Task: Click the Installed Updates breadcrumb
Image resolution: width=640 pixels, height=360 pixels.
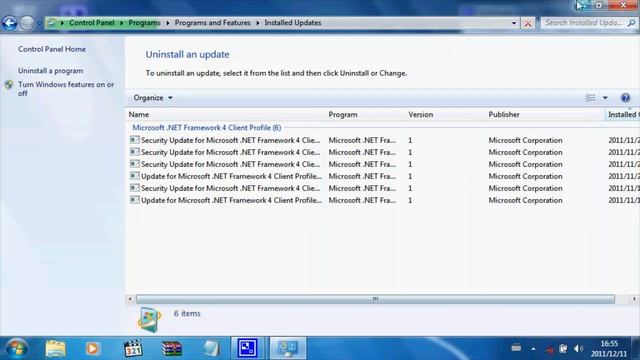Action: point(293,23)
